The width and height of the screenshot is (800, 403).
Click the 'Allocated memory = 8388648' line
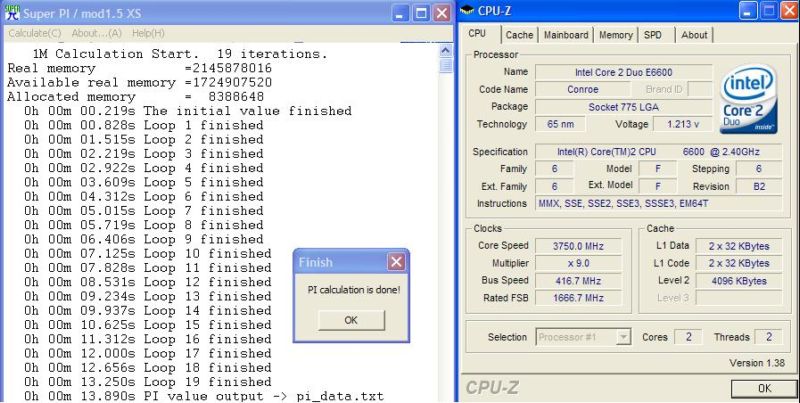136,97
